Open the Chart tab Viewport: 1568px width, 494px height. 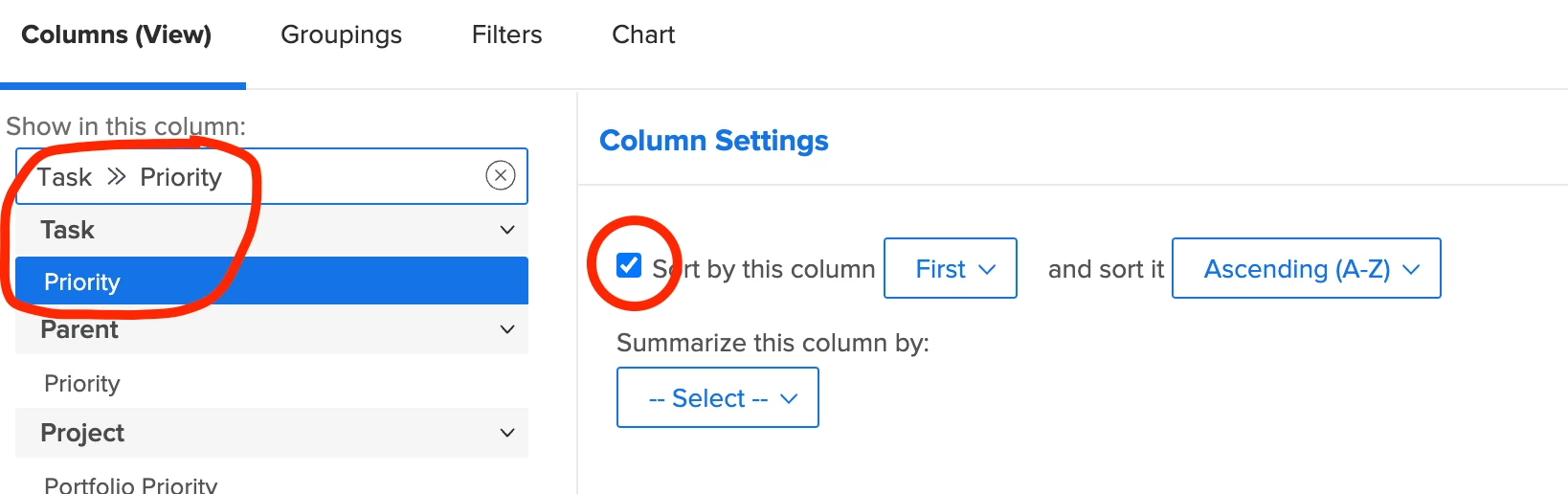643,35
